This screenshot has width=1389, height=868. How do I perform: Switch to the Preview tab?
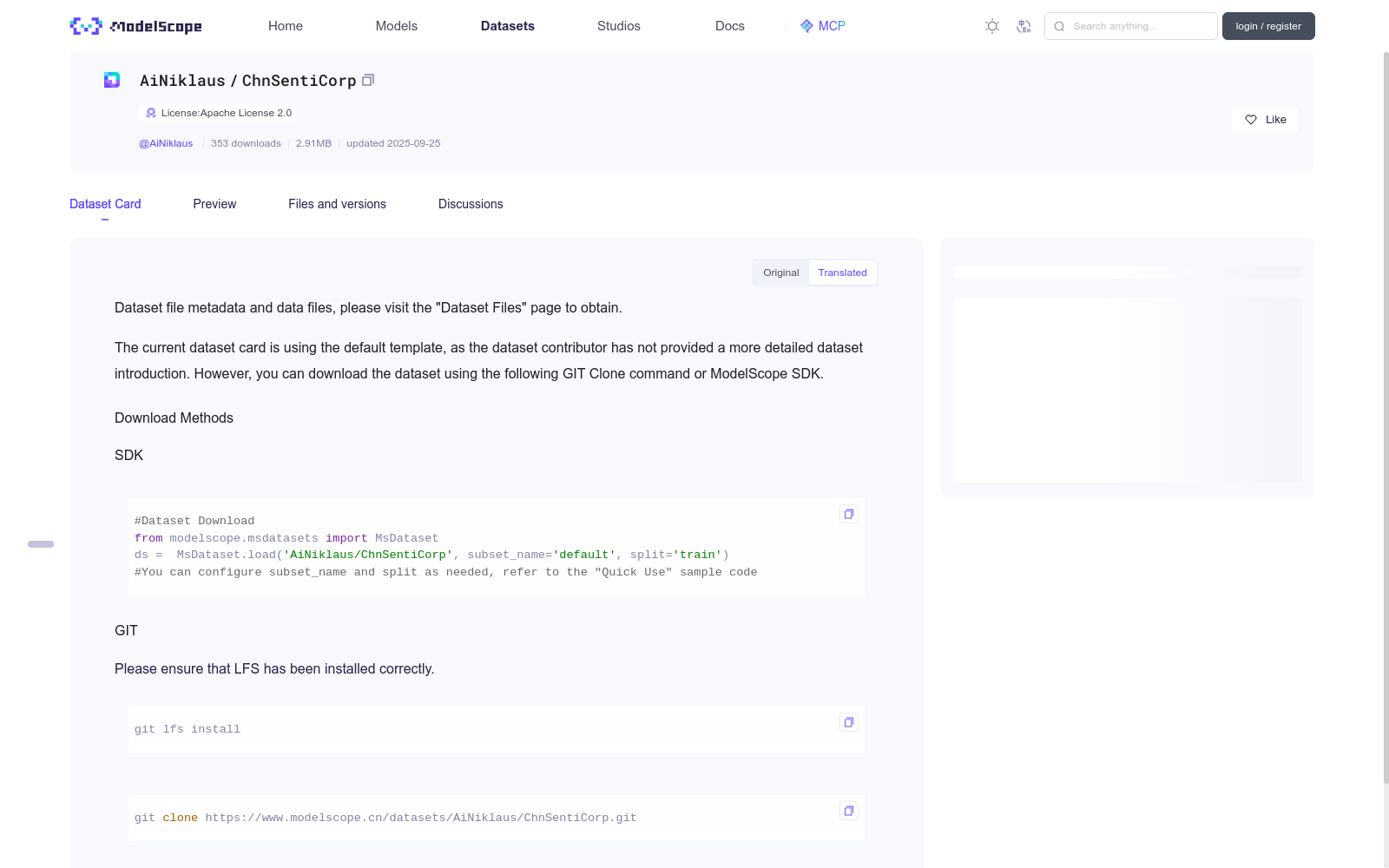tap(214, 204)
